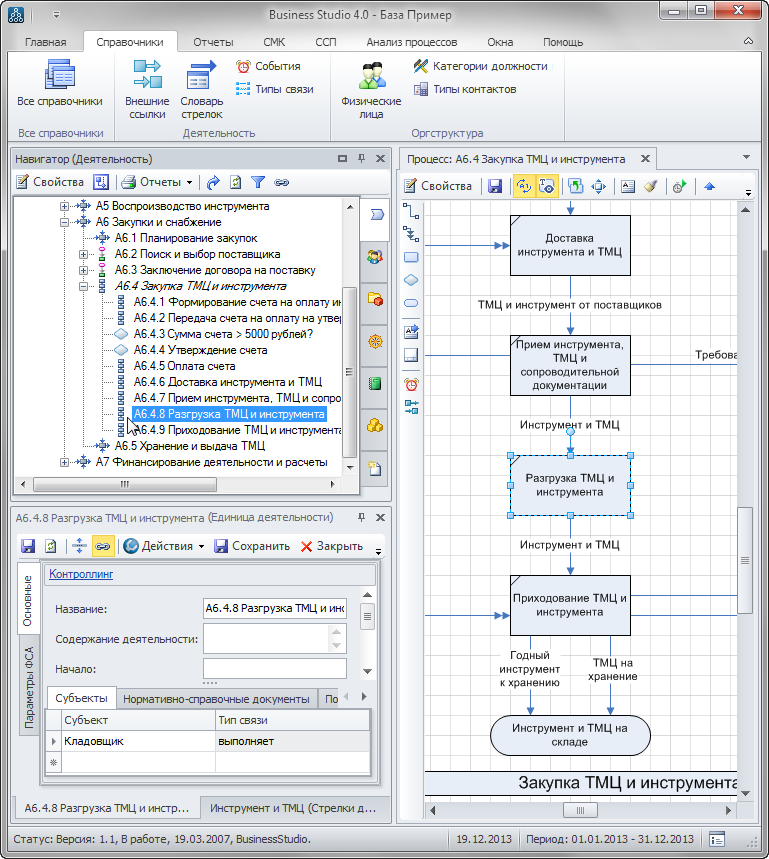Open the Отчеты dropdown in Навигатор toolbar
Viewport: 769px width, 859px height.
158,182
